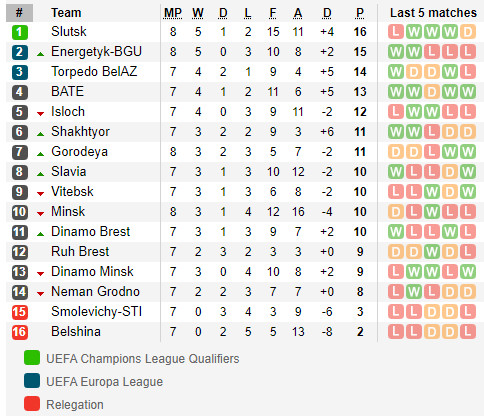
Task: Click the red rank 16 badge for Belshina
Action: pyautogui.click(x=20, y=332)
